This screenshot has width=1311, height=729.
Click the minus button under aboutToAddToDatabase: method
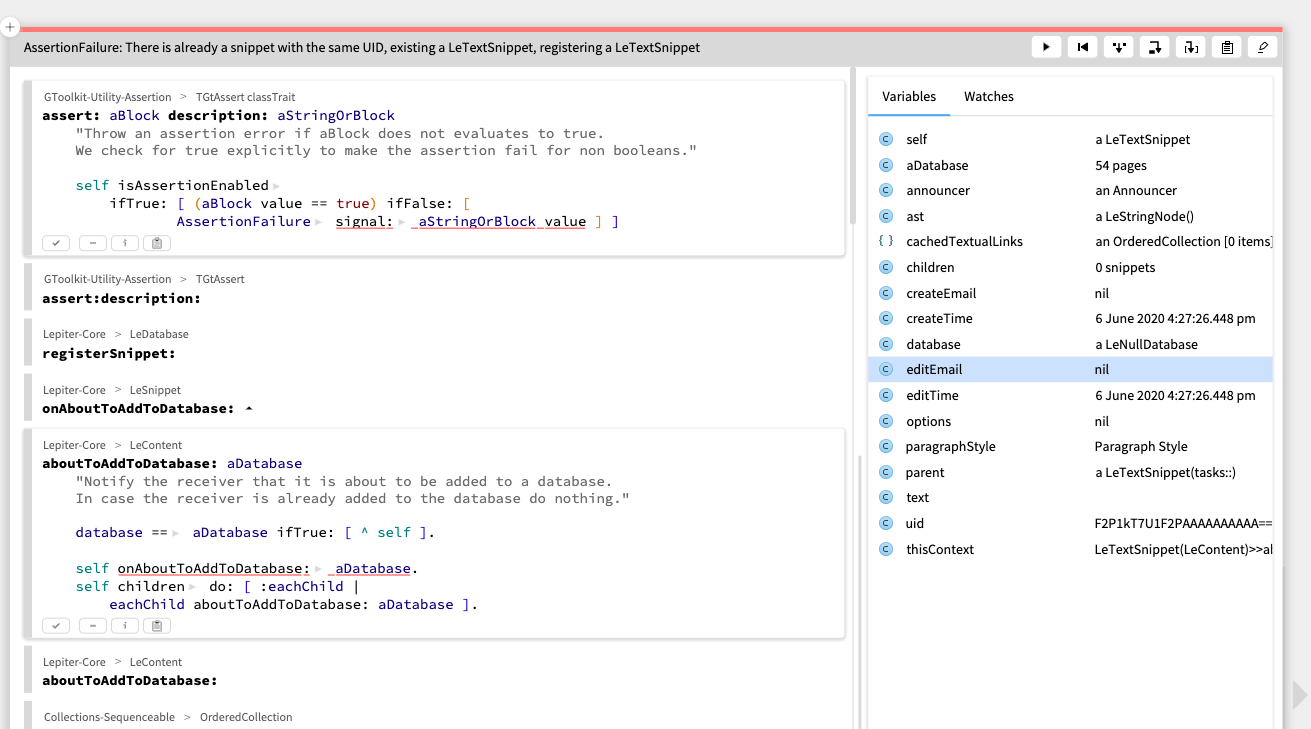coord(92,626)
